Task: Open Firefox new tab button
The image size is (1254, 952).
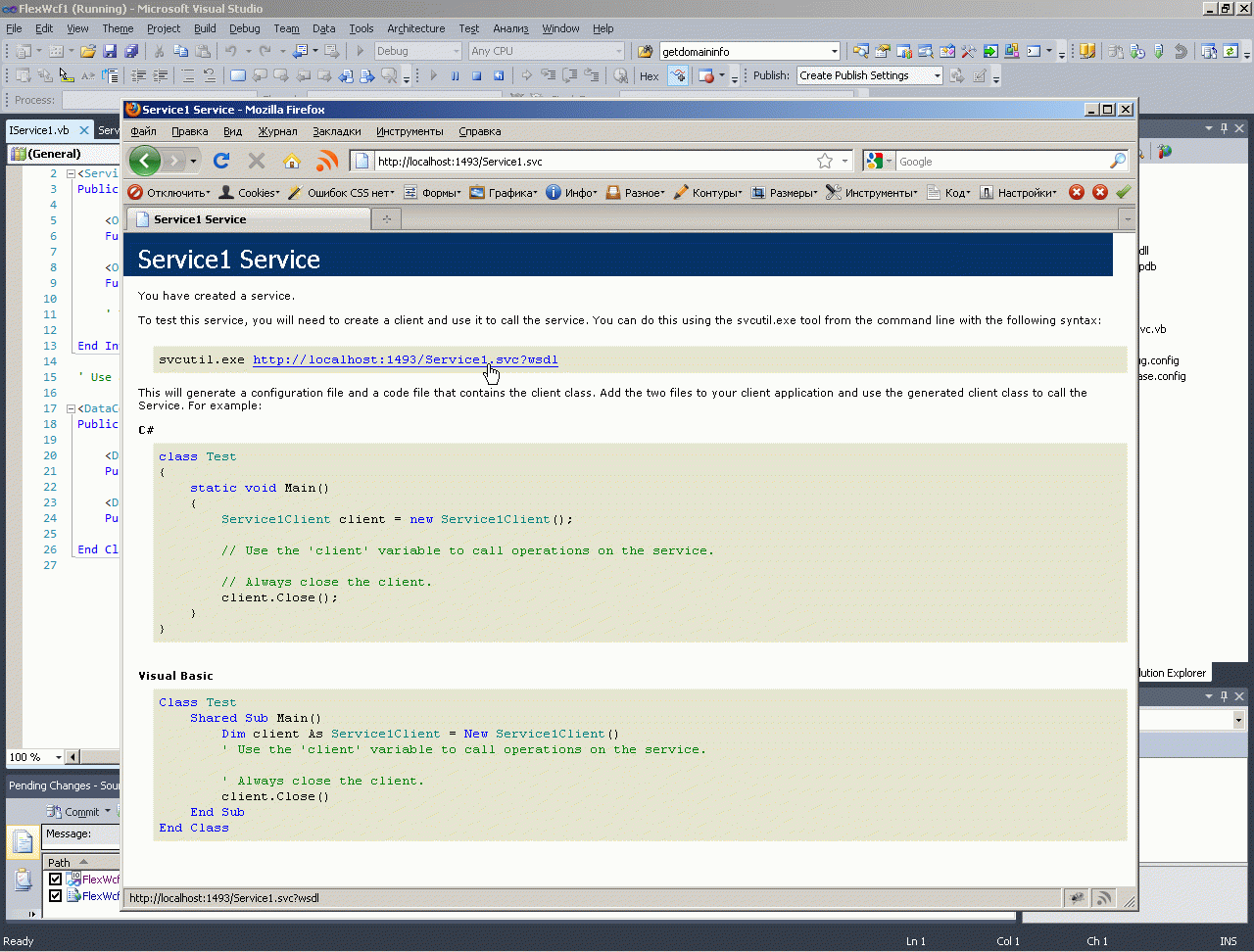Action: tap(386, 219)
